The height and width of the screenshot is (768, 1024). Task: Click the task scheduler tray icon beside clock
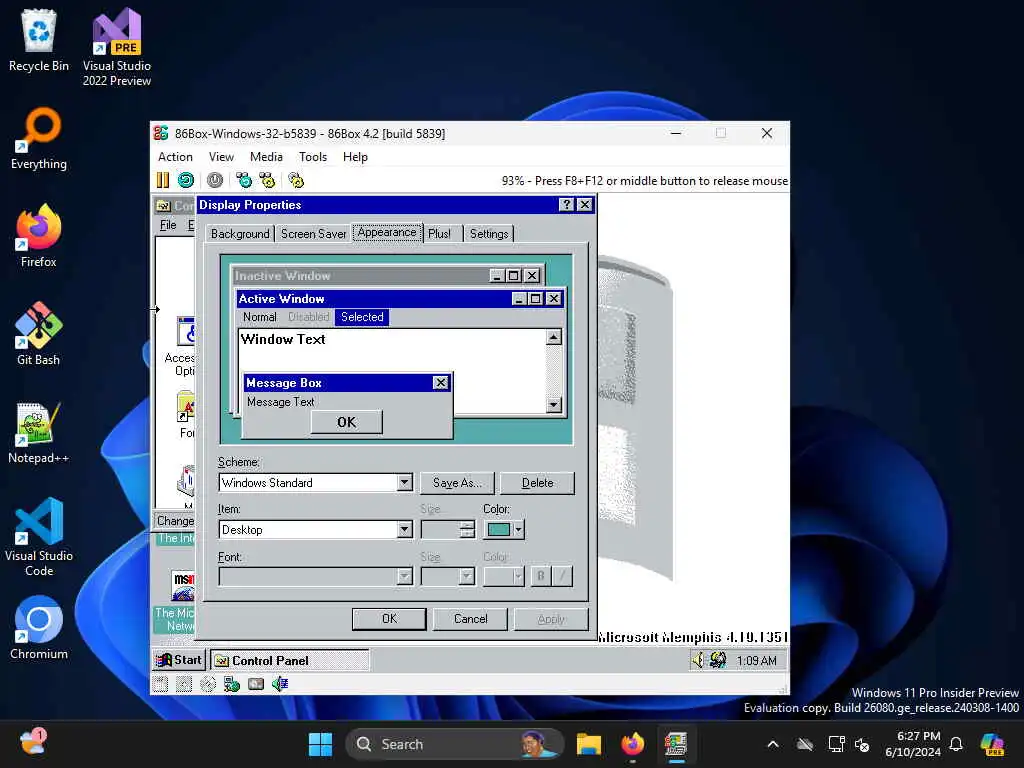pos(718,660)
